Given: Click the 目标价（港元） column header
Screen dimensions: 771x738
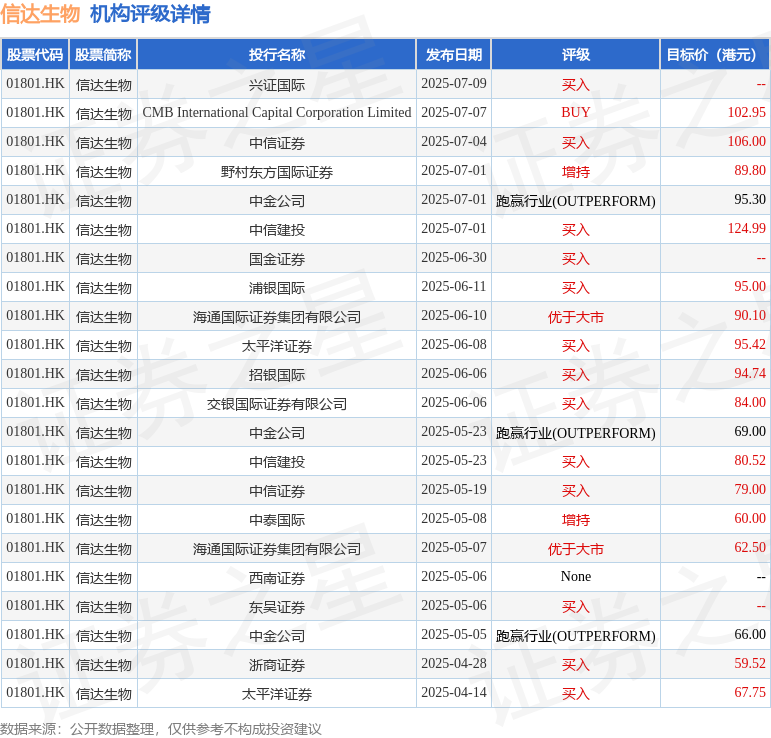Looking at the screenshot, I should [x=715, y=55].
